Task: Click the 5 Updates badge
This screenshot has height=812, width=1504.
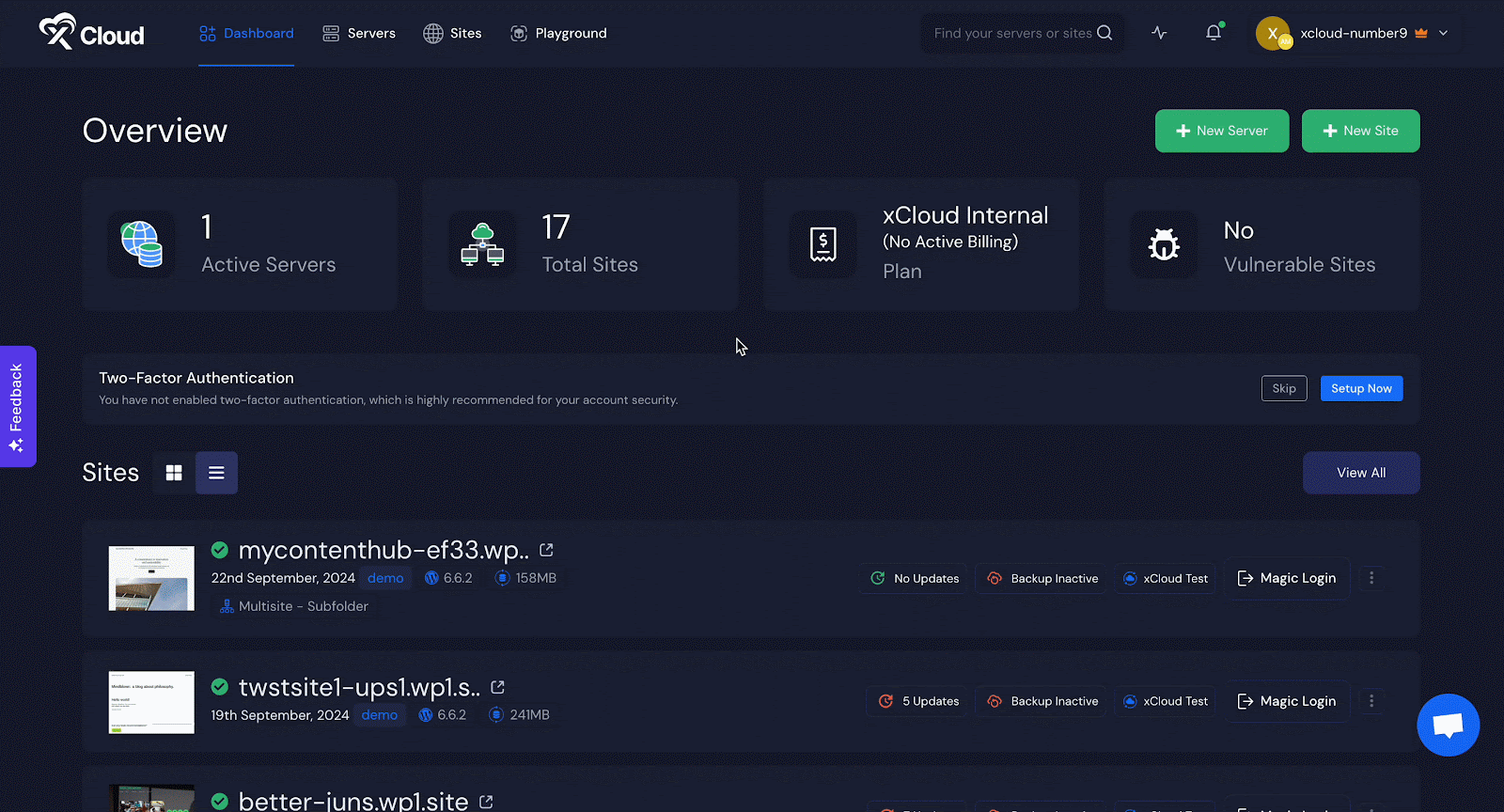Action: [x=918, y=701]
